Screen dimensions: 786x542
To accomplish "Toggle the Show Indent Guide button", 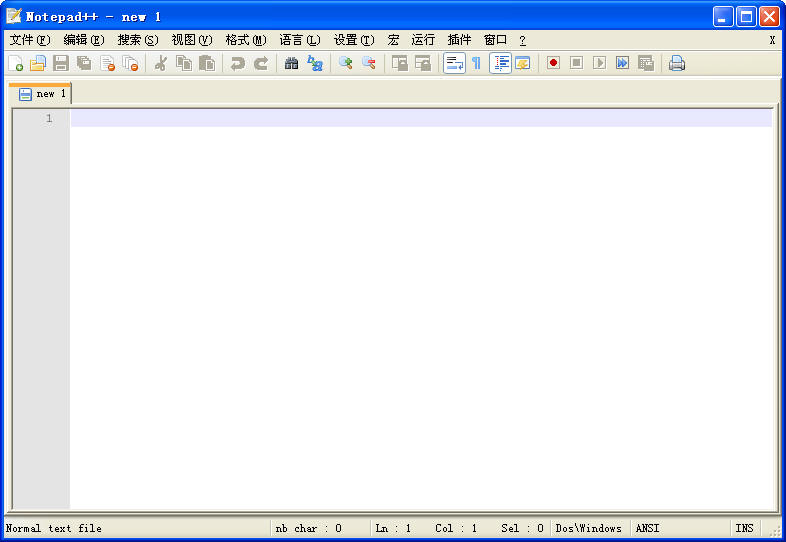I will click(x=500, y=63).
